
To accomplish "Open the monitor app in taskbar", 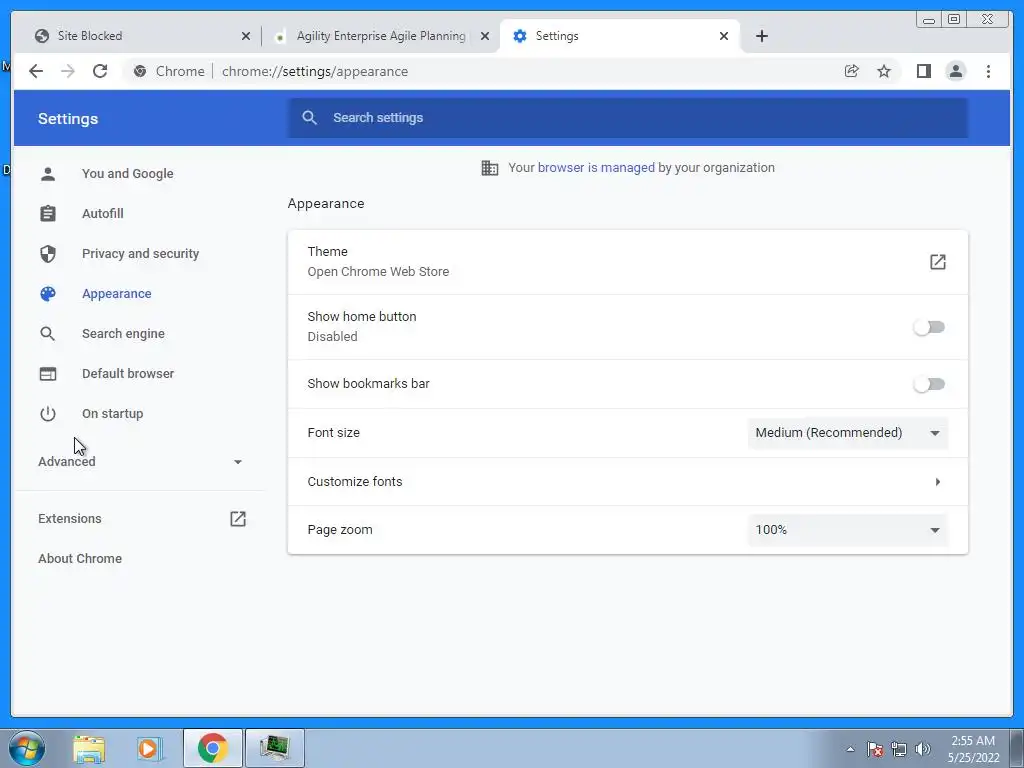I will pyautogui.click(x=274, y=748).
